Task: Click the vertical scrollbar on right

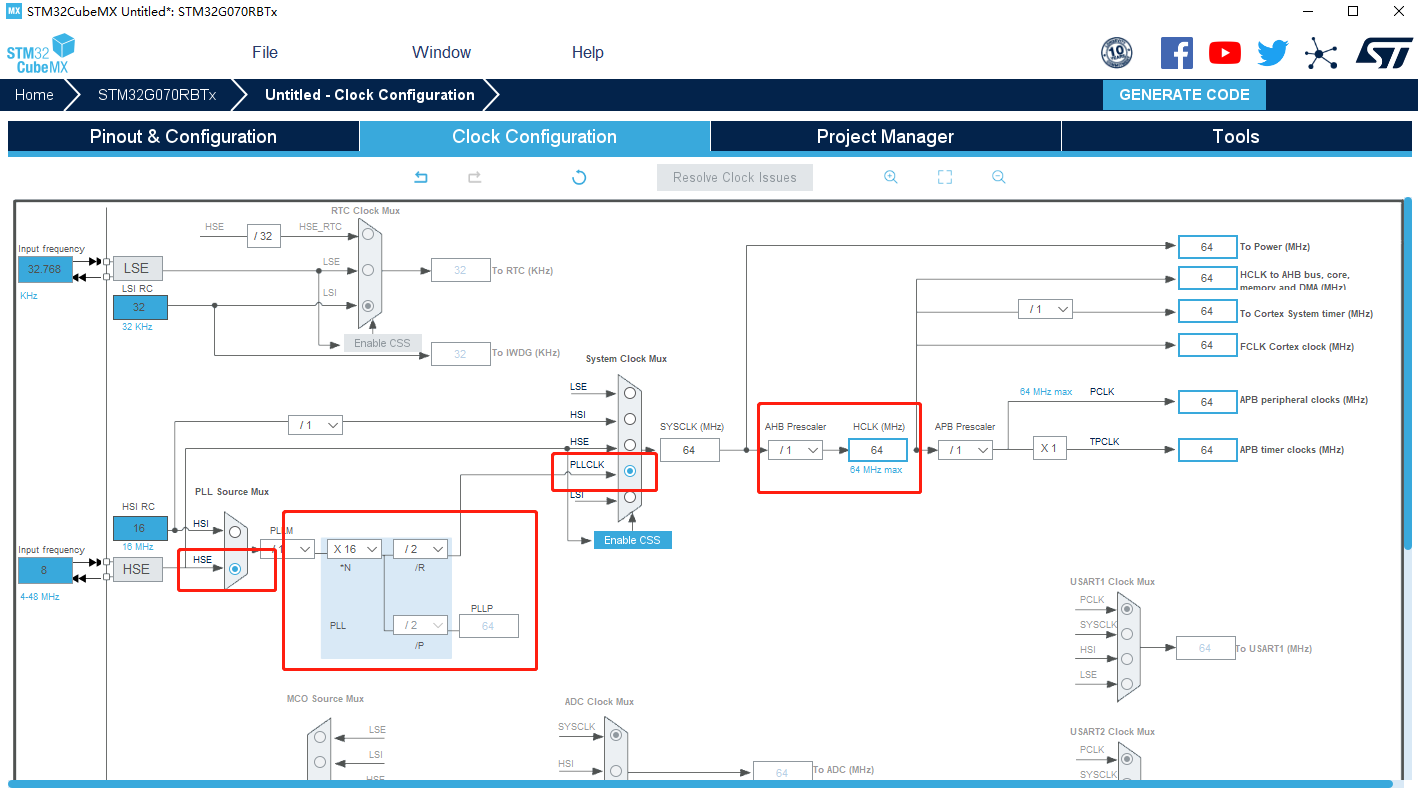Action: pyautogui.click(x=1407, y=375)
